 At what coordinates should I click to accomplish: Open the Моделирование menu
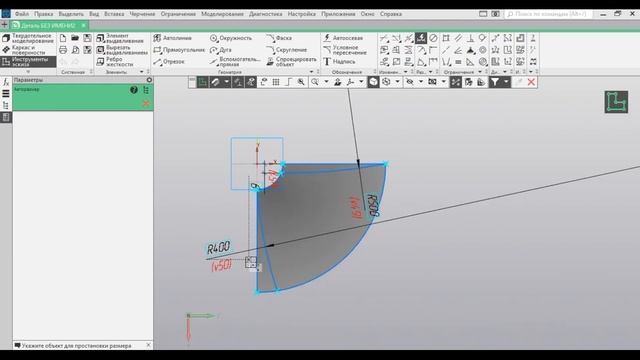point(222,14)
